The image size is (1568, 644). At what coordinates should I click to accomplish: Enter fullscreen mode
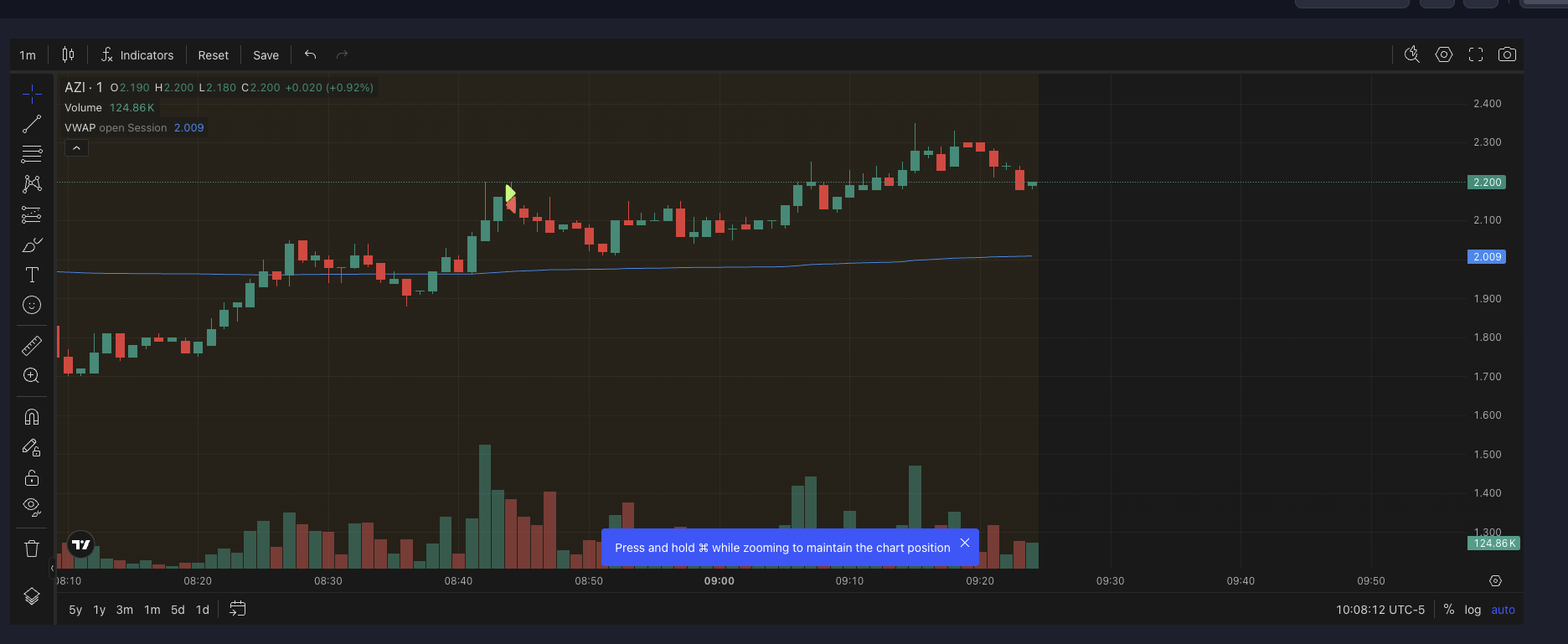coord(1476,54)
